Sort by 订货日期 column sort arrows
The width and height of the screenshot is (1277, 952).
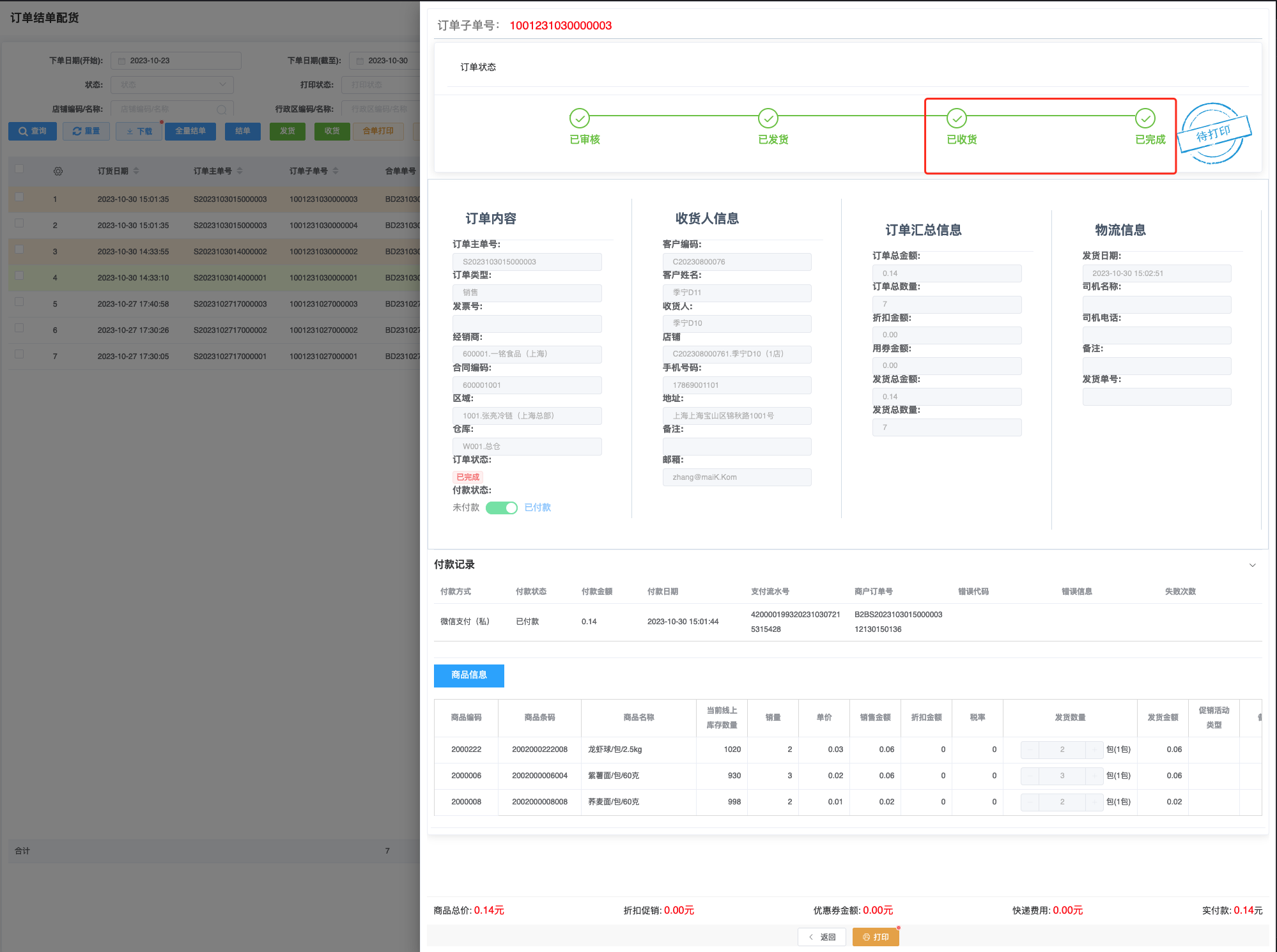coord(136,171)
